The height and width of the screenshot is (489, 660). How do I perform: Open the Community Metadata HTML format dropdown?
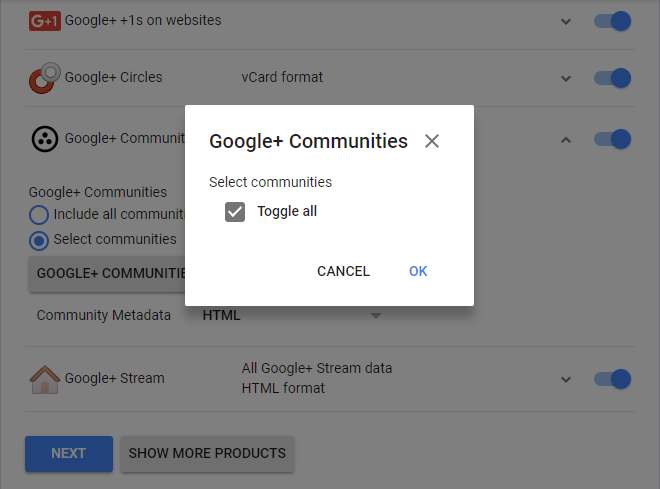click(292, 315)
